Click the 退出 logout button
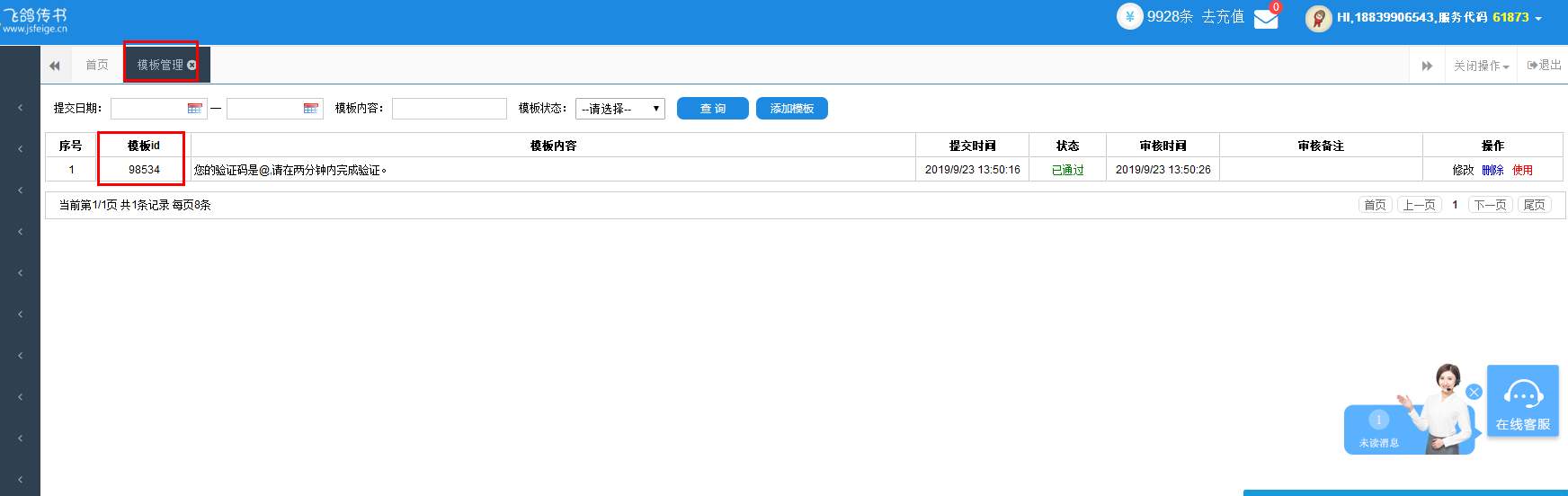Viewport: 1568px width, 496px height. coord(1544,65)
